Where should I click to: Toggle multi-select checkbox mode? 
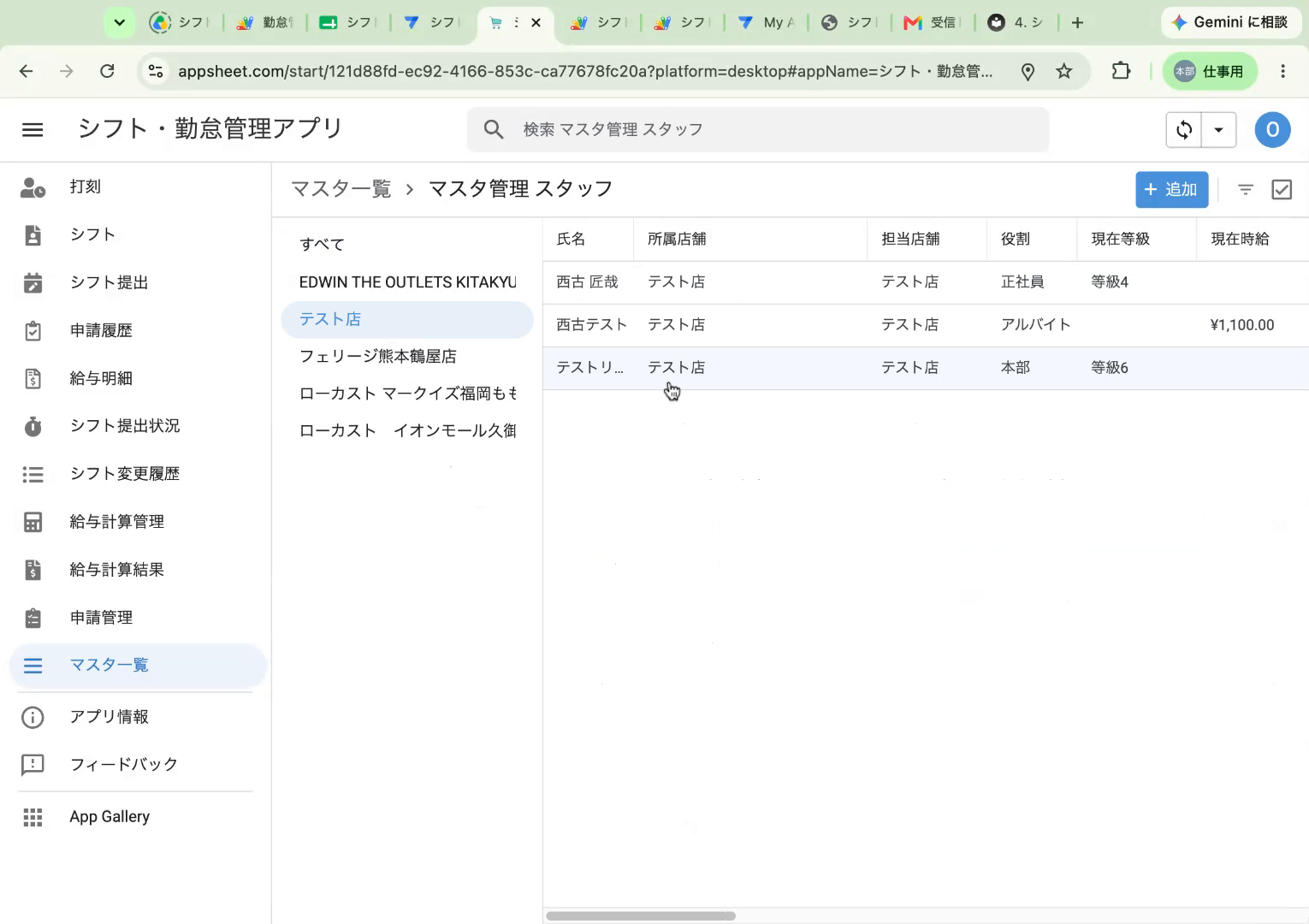[1282, 190]
